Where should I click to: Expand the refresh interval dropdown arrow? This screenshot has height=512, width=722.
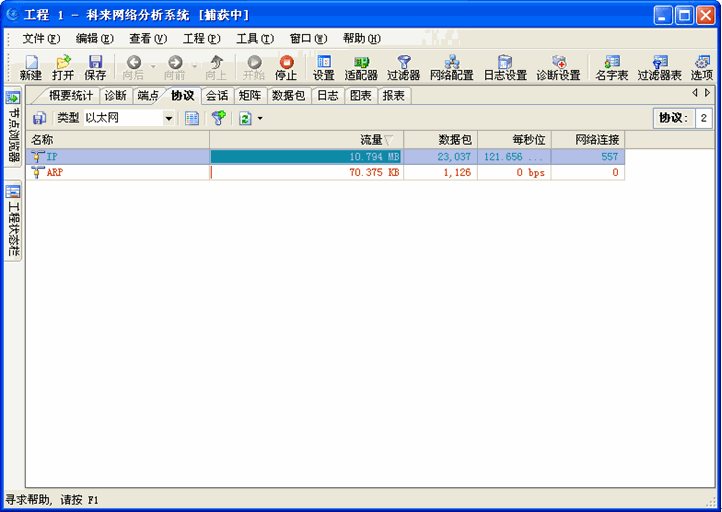click(x=260, y=119)
